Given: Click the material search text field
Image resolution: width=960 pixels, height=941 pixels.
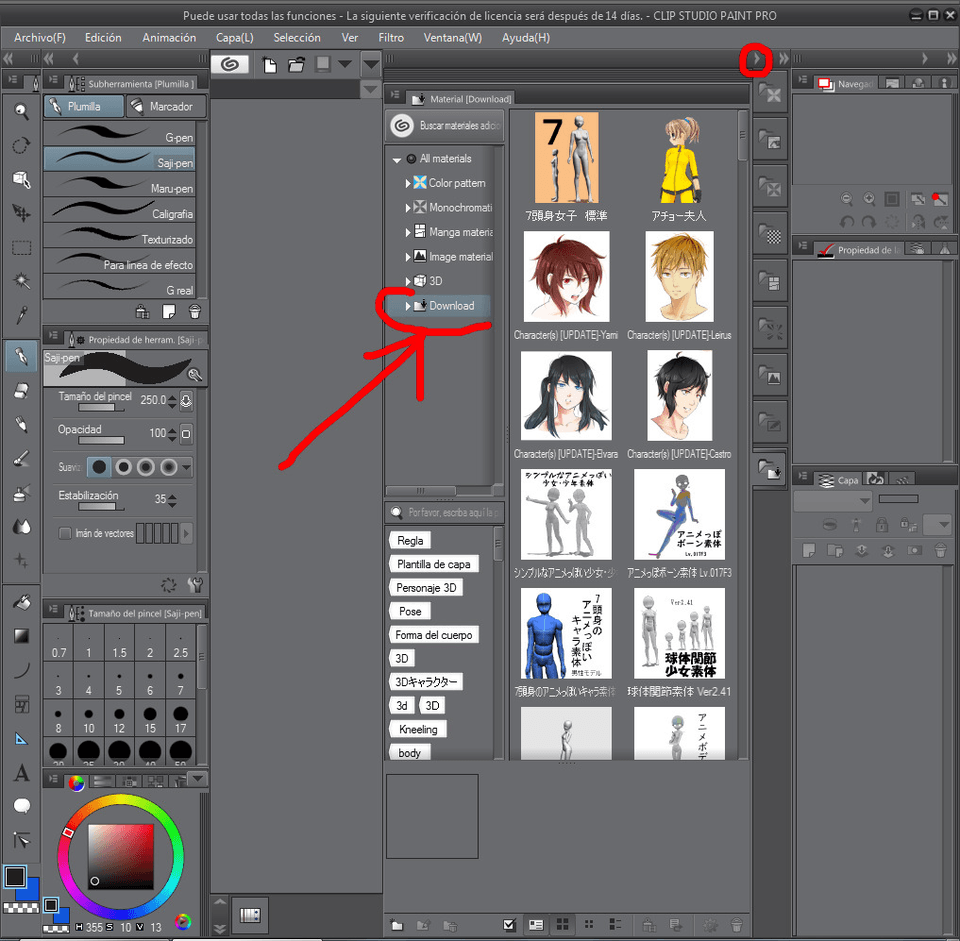Looking at the screenshot, I should coord(444,512).
